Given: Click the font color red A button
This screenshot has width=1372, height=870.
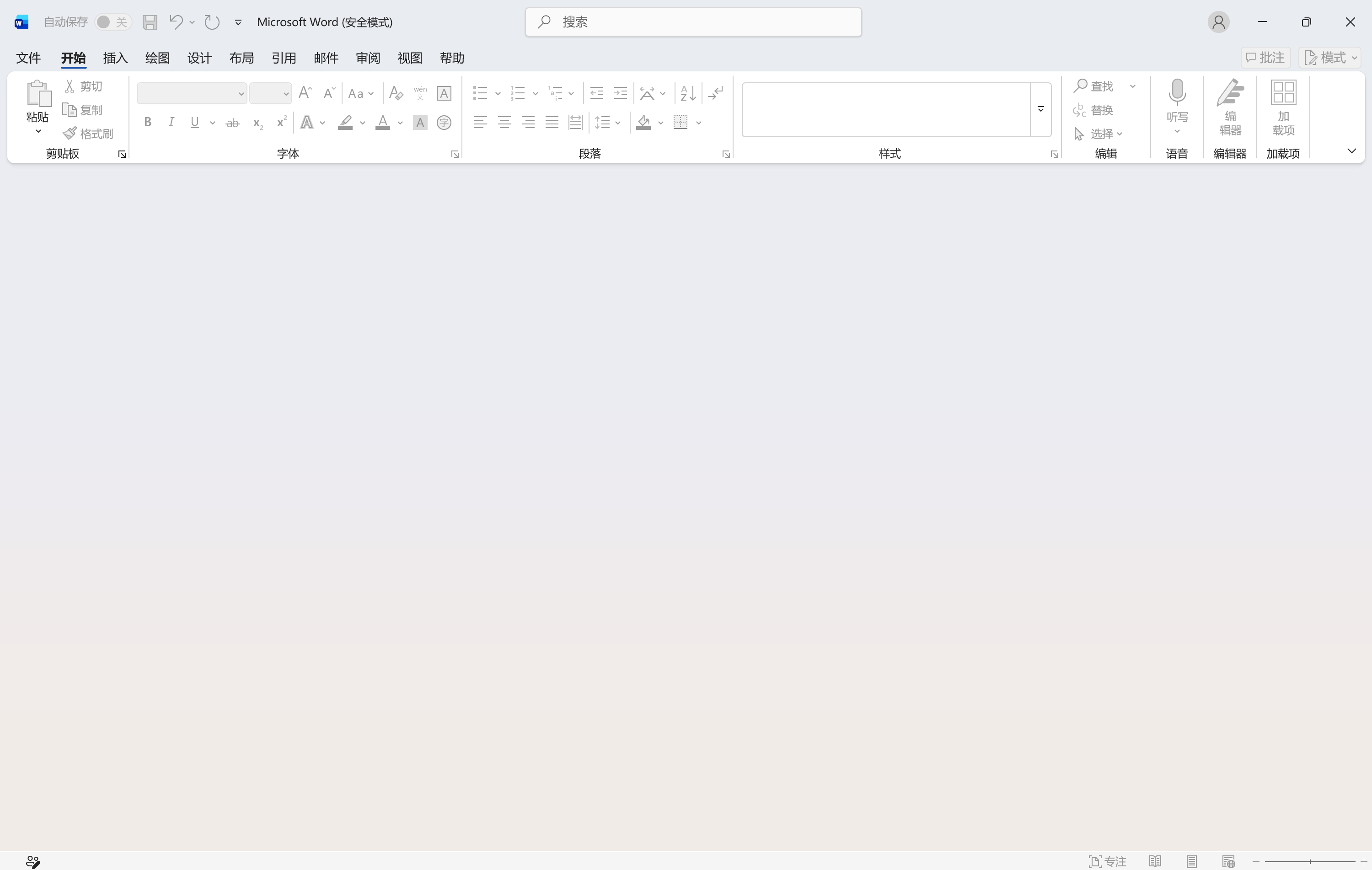Looking at the screenshot, I should 383,123.
